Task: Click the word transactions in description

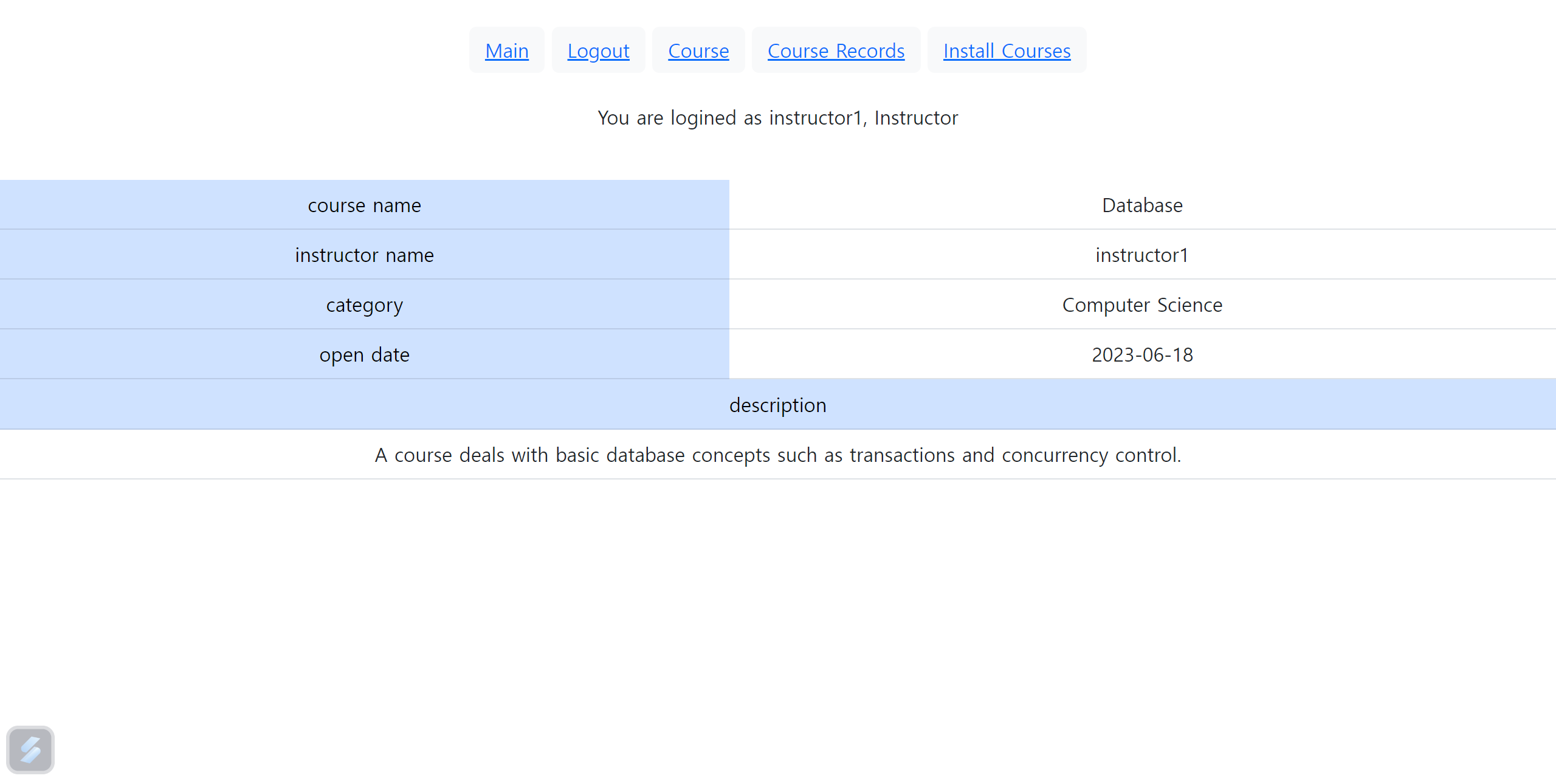Action: tap(902, 455)
